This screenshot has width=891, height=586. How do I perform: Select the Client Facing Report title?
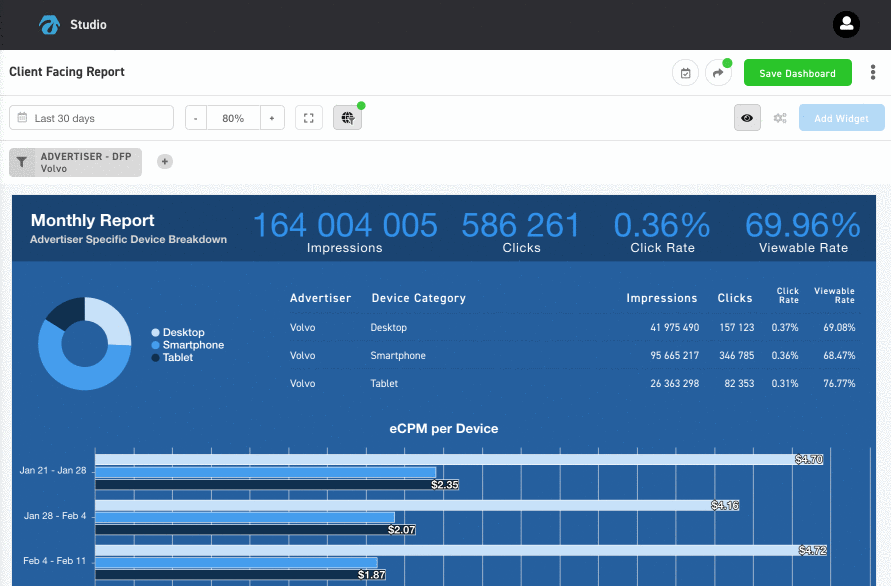click(66, 72)
